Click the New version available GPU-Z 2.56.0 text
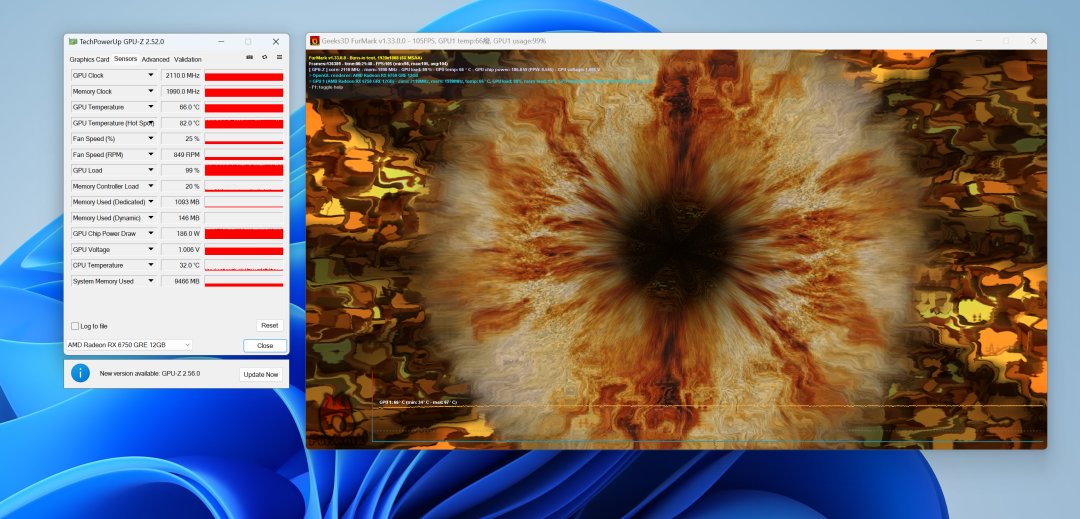The width and height of the screenshot is (1080, 519). click(149, 374)
